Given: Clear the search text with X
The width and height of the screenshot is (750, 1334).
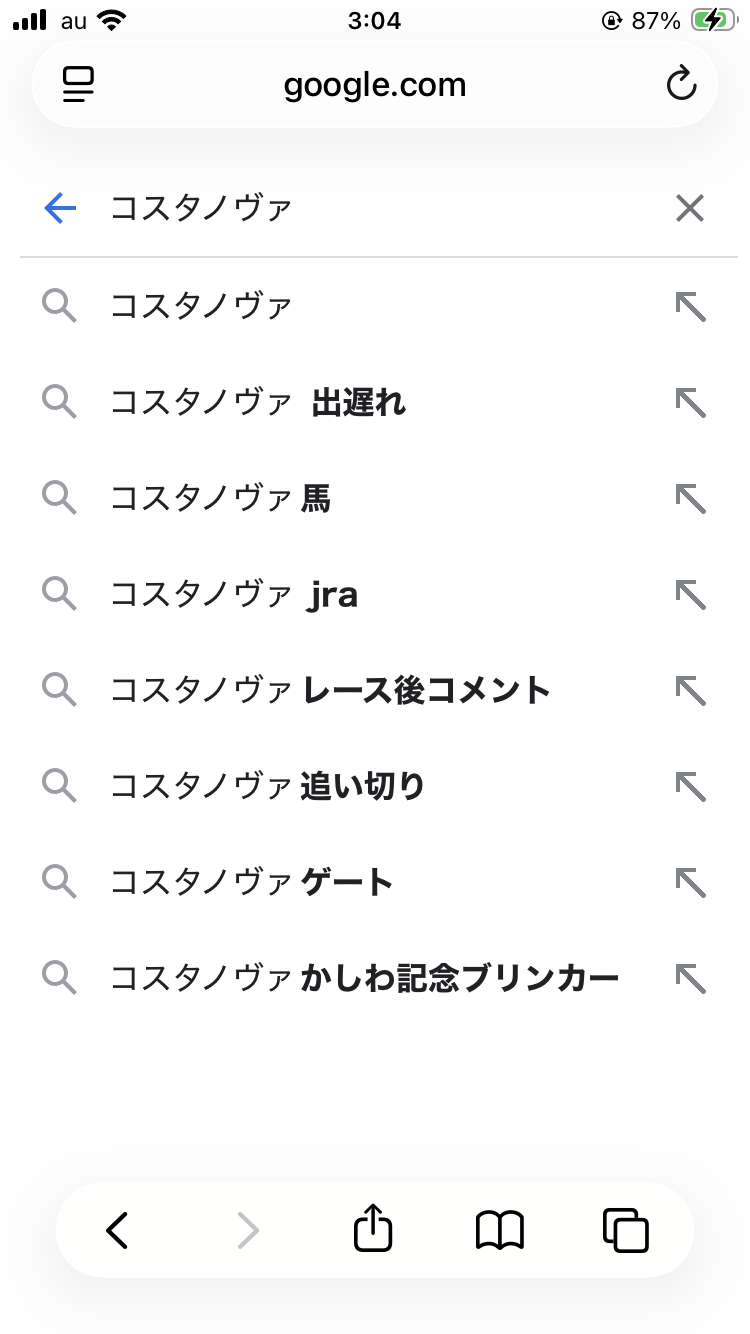Looking at the screenshot, I should pyautogui.click(x=690, y=208).
